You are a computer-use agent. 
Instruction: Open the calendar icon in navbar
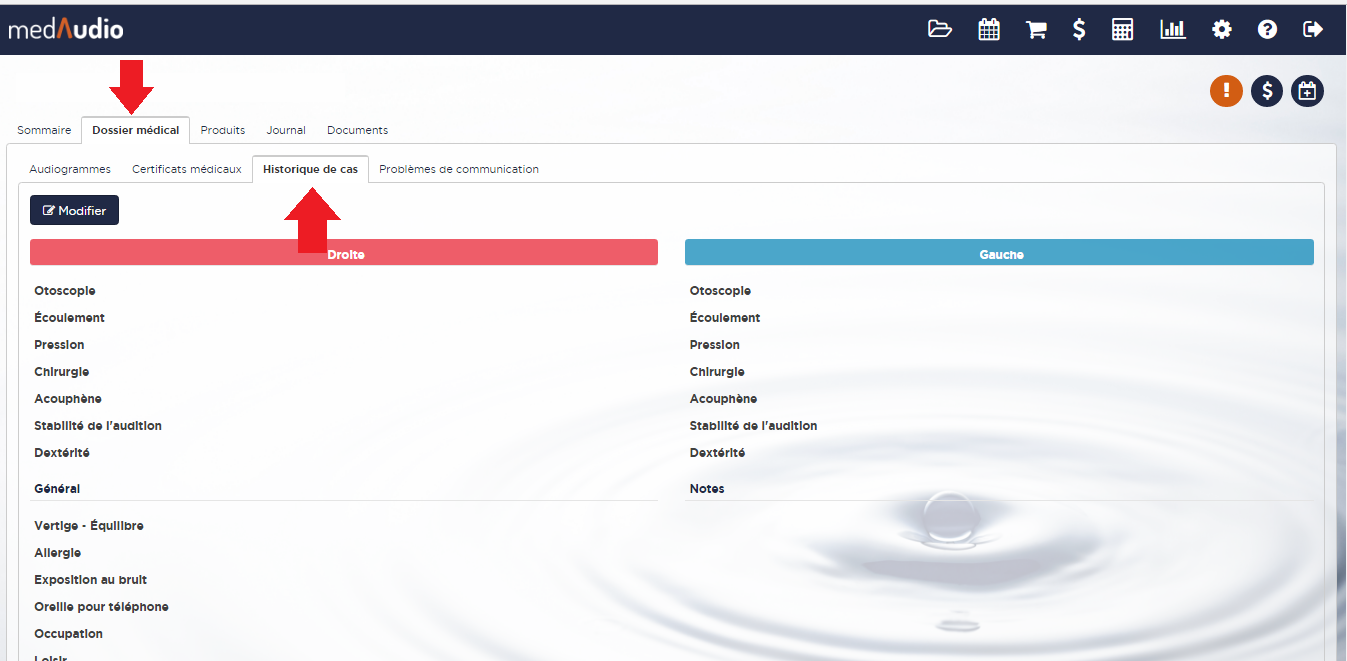(x=989, y=30)
